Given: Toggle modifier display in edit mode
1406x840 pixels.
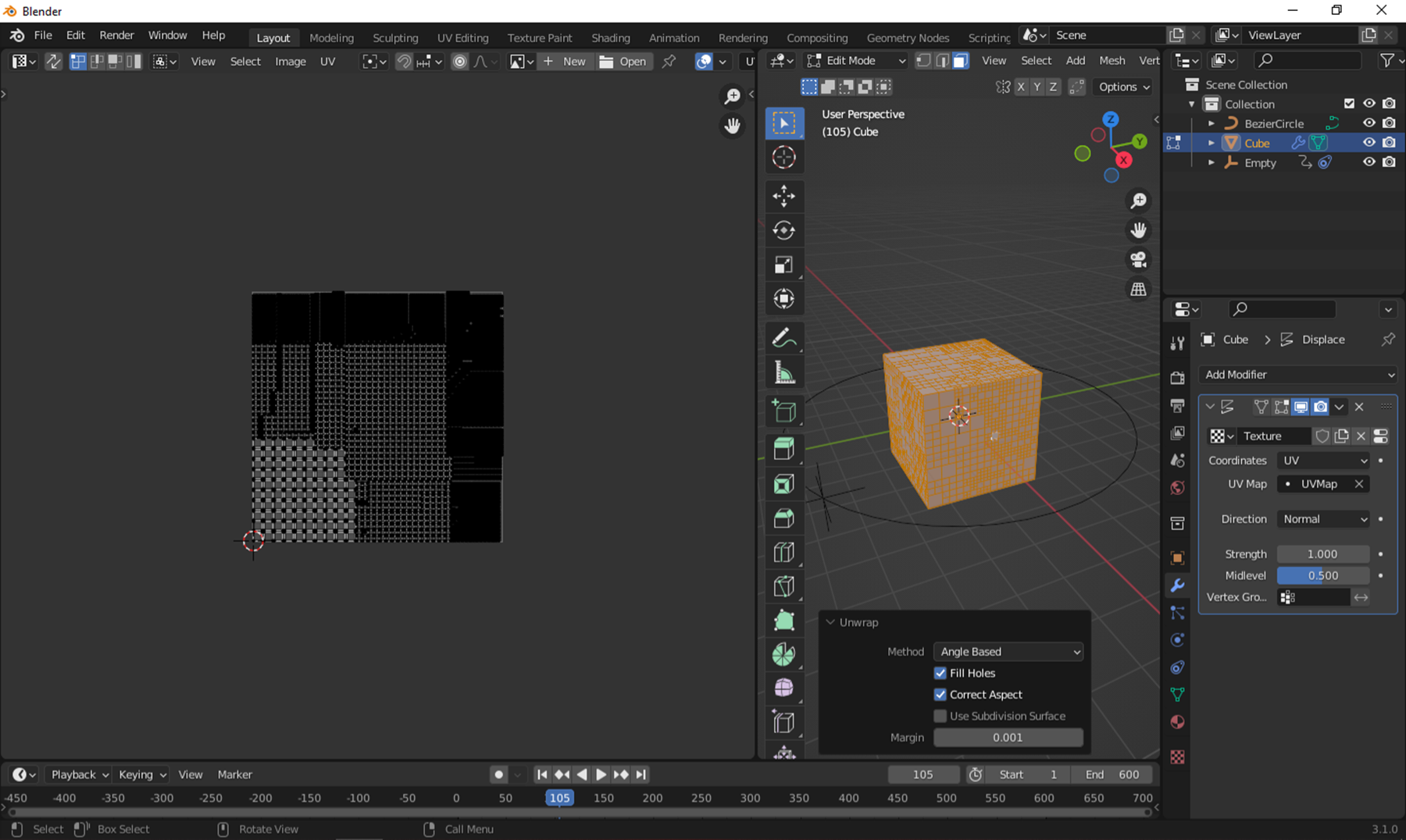Looking at the screenshot, I should [x=1281, y=407].
